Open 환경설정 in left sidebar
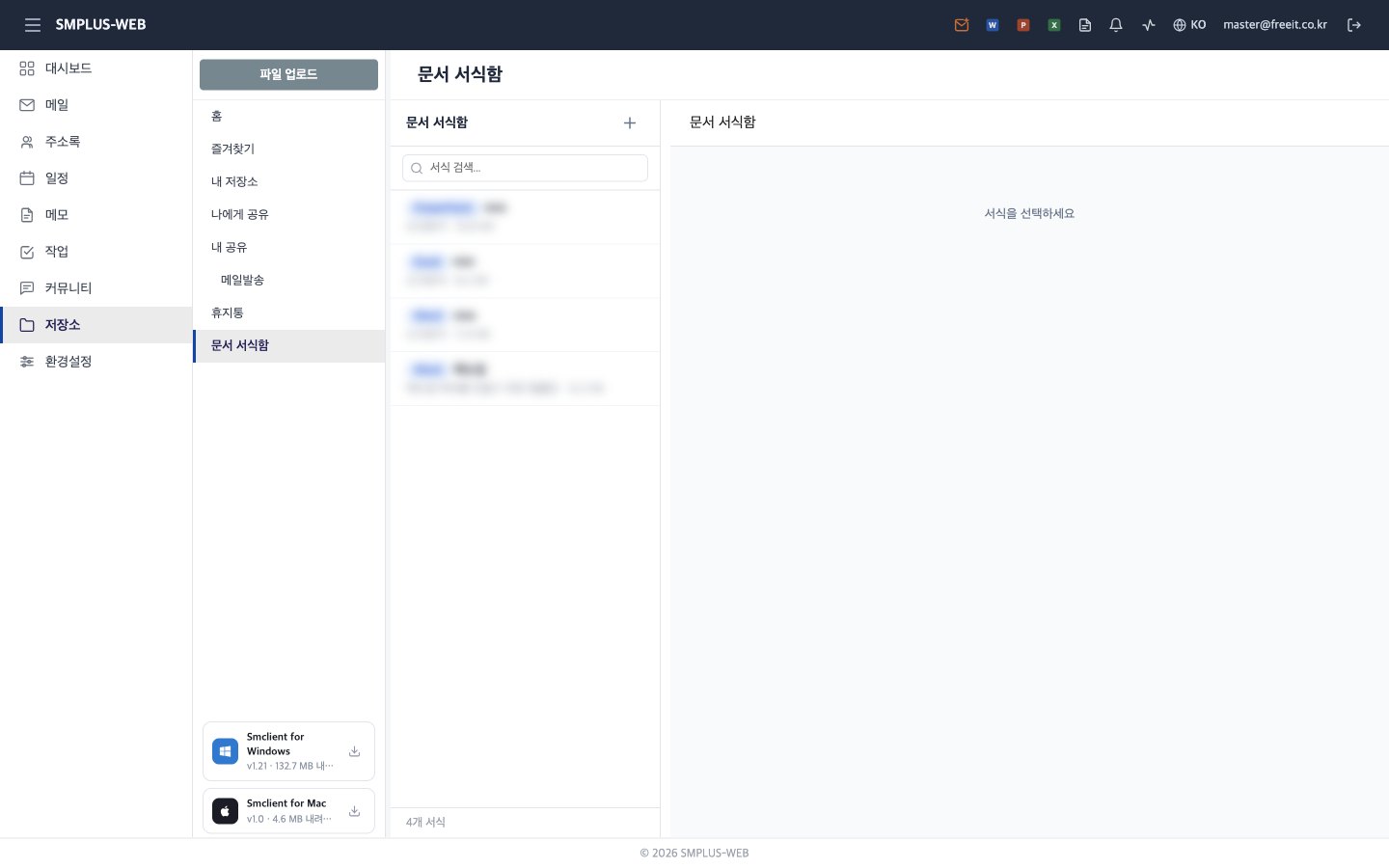 (x=96, y=362)
